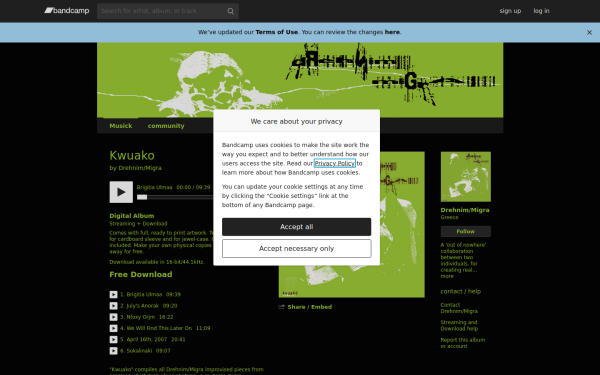This screenshot has height=375, width=600.
Task: Accept all cookies
Action: coord(297,227)
